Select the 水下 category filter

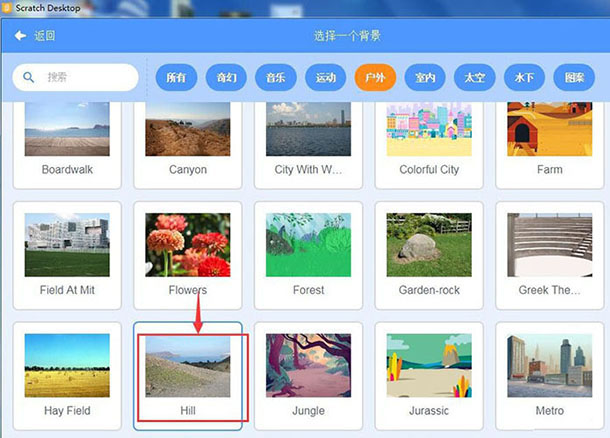[524, 77]
